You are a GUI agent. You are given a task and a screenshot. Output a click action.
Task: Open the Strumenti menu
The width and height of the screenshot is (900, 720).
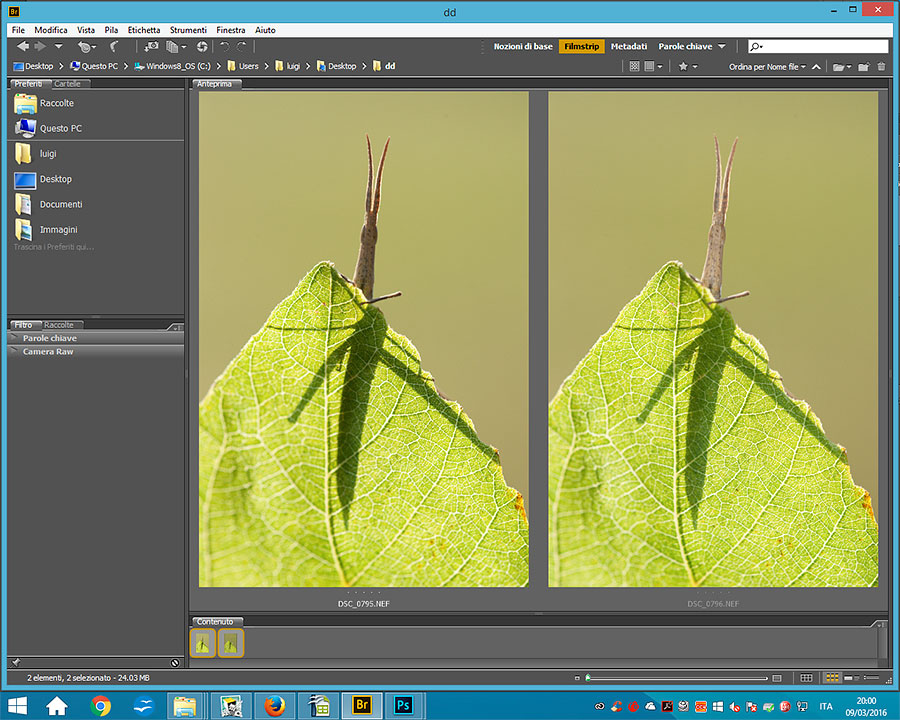[x=188, y=30]
